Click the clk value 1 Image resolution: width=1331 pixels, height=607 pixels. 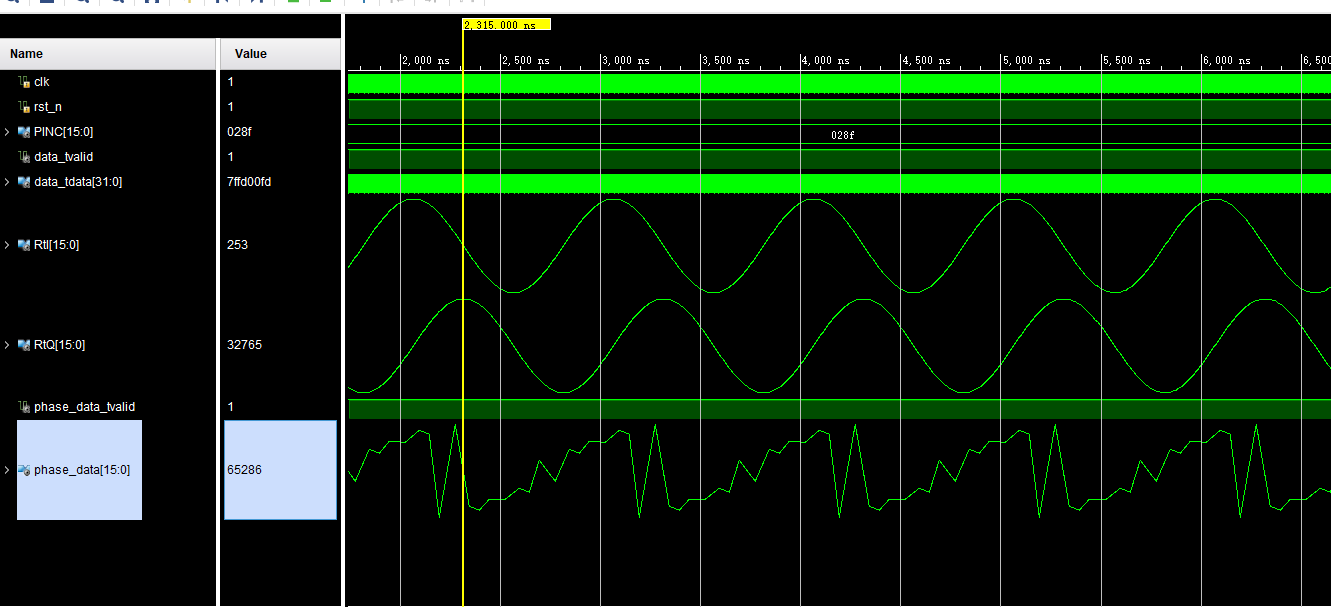point(231,82)
